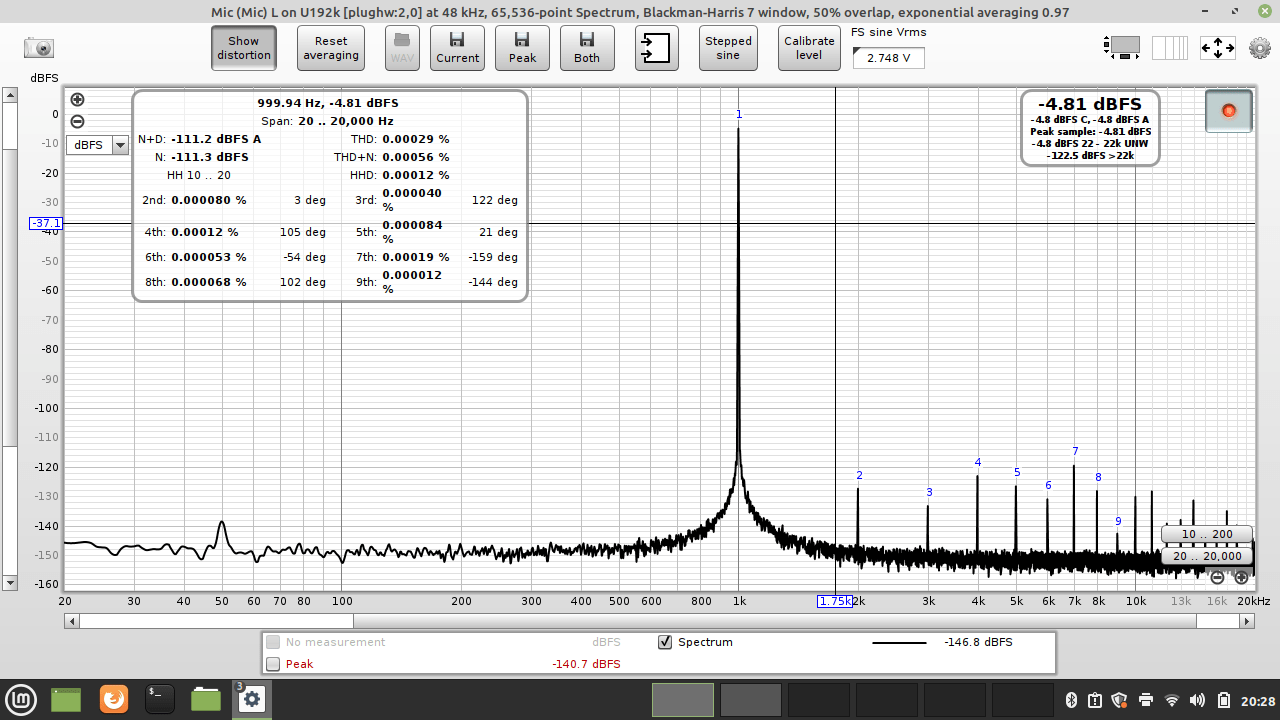Zoom out horizontal axis minus icon
The height and width of the screenshot is (720, 1280).
click(1217, 577)
